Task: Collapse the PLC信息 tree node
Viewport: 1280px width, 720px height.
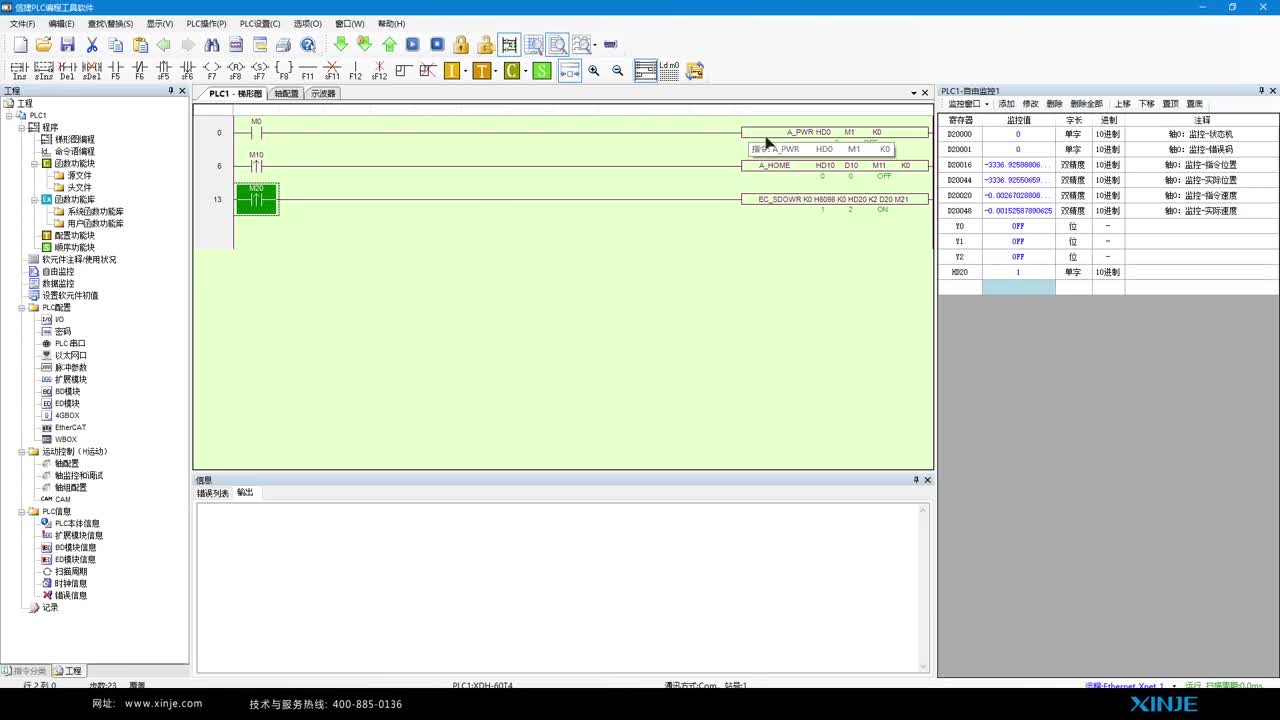Action: click(x=21, y=511)
